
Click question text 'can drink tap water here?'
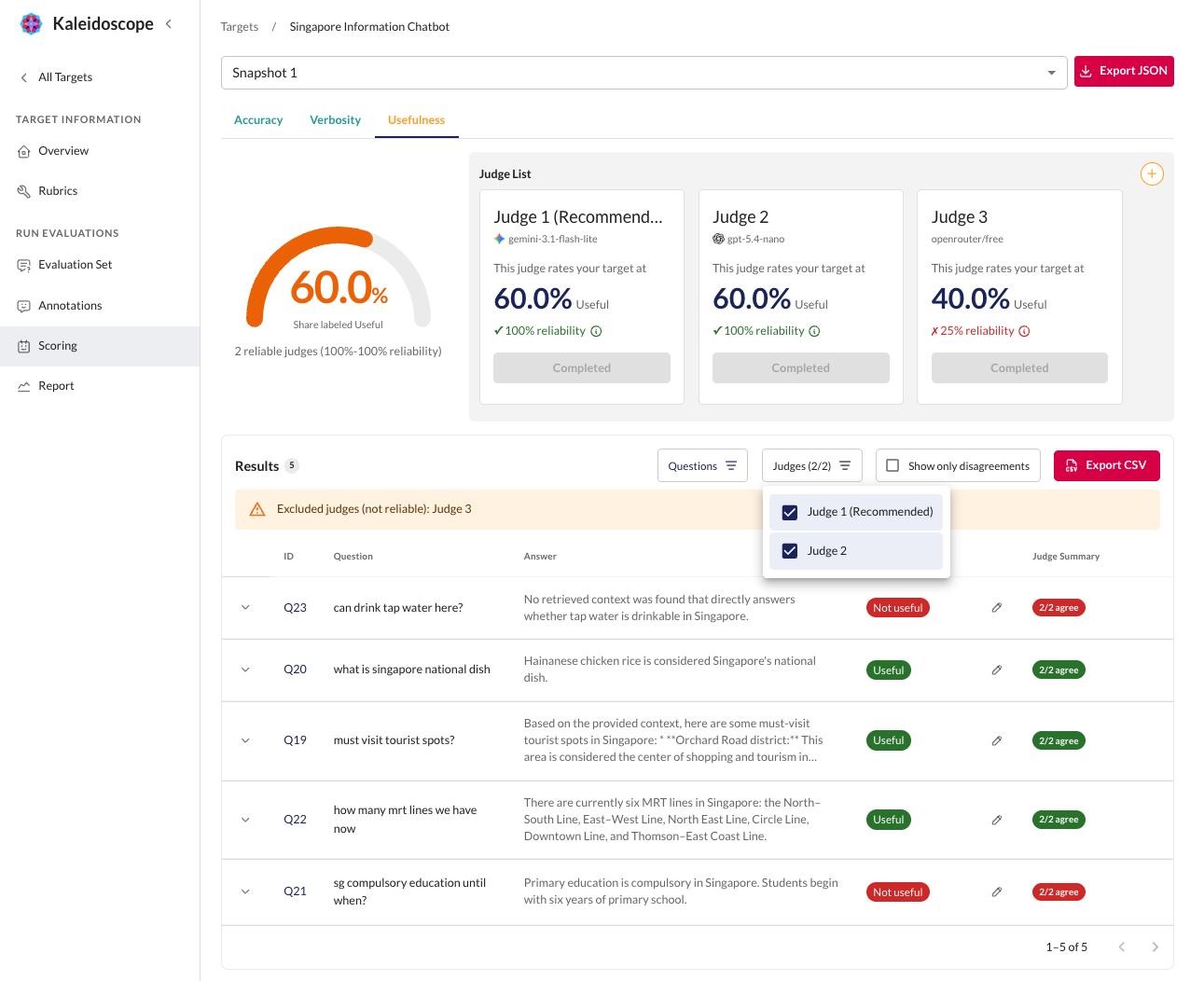(x=398, y=608)
